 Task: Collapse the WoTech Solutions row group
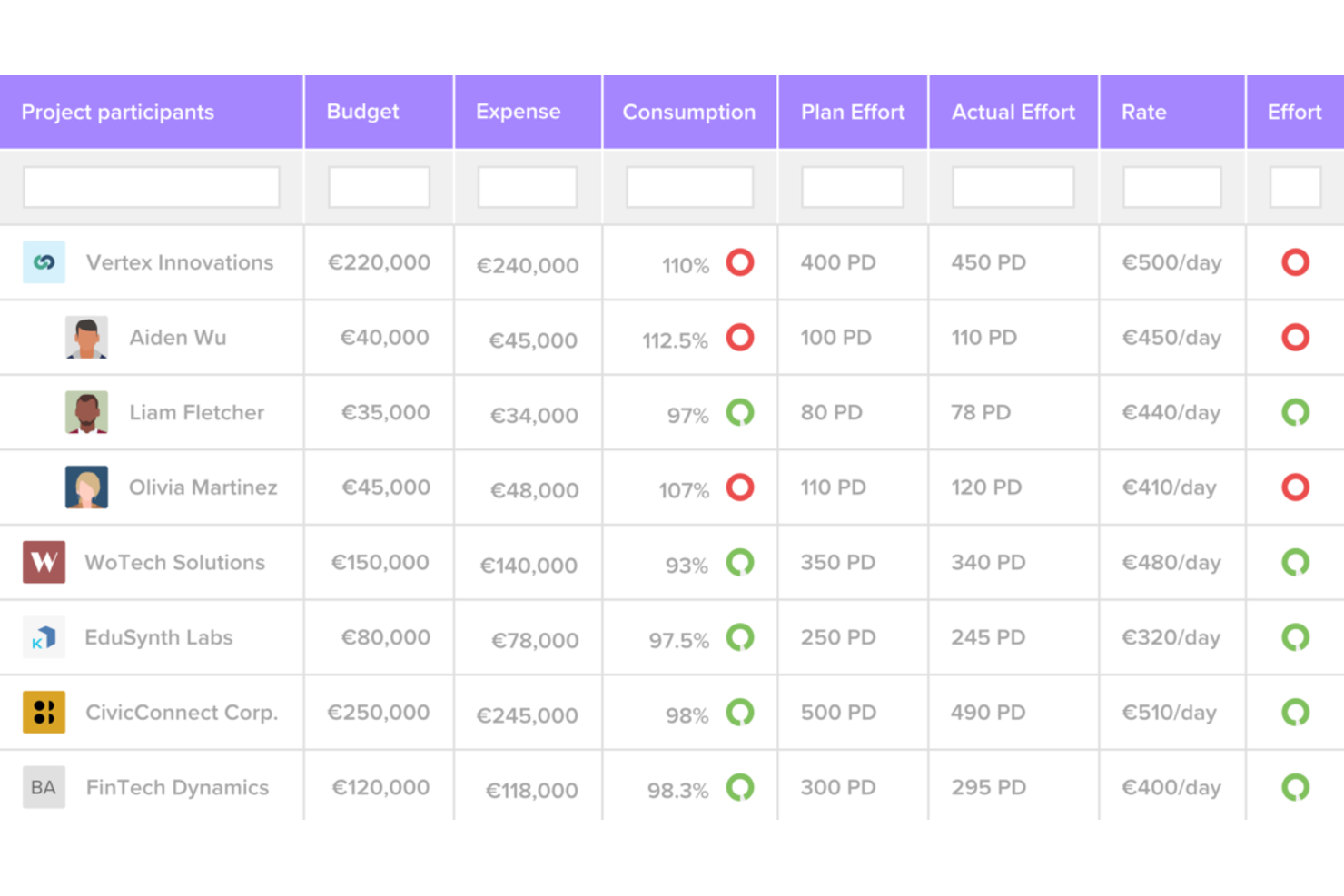click(x=174, y=562)
